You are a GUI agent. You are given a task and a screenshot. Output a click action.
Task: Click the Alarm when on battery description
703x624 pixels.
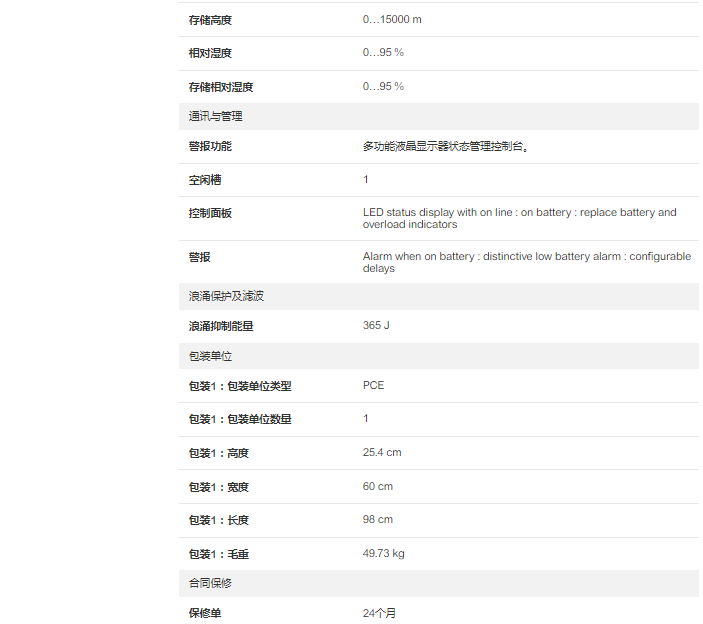pyautogui.click(x=526, y=262)
